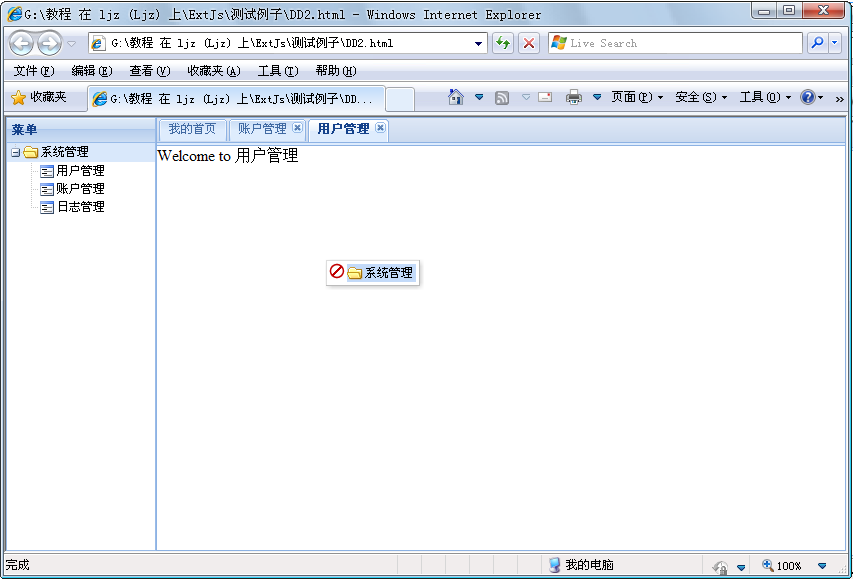Open the zoom percentage dropdown in status bar
The image size is (853, 579).
click(x=821, y=566)
